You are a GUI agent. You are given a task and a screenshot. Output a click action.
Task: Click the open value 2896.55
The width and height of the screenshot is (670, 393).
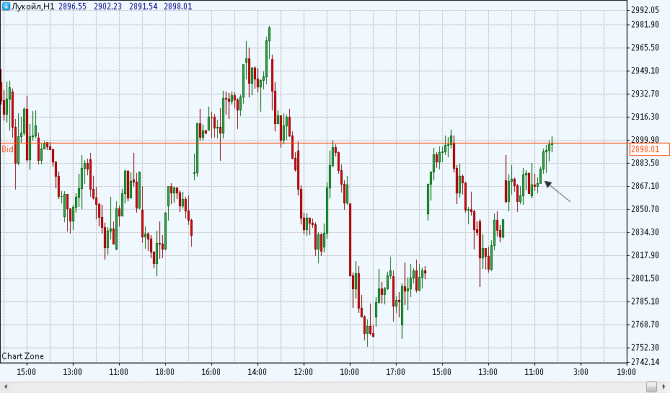pos(72,6)
